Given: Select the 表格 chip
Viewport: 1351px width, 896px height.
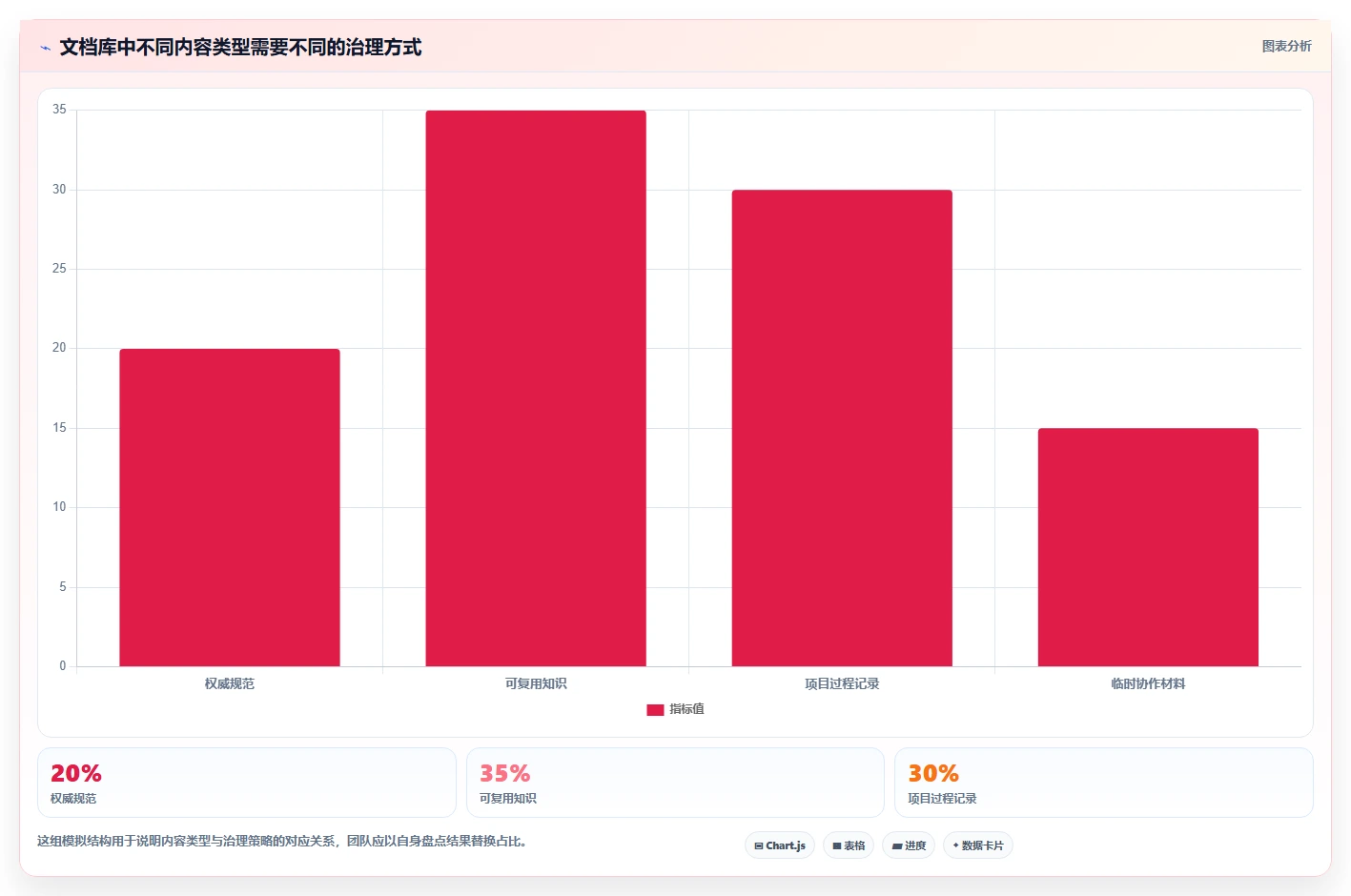Looking at the screenshot, I should coord(849,845).
